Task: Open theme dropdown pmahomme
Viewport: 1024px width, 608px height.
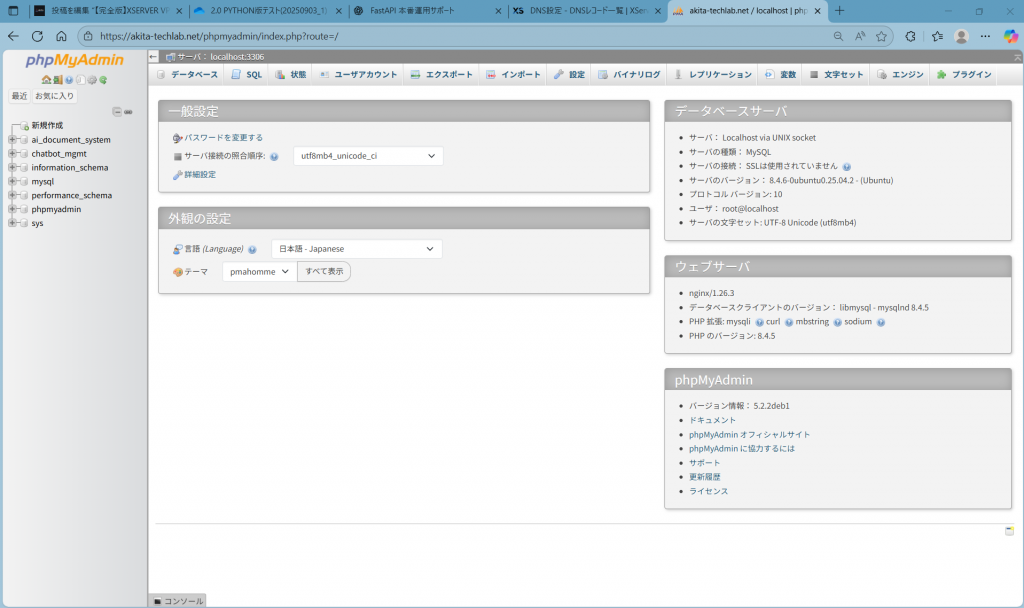Action: coord(259,272)
